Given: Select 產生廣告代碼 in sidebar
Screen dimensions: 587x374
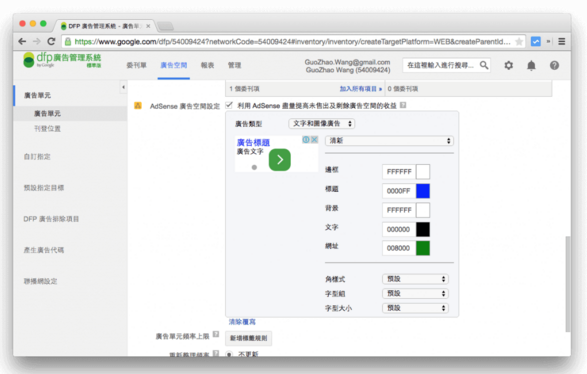Looking at the screenshot, I should (44, 250).
